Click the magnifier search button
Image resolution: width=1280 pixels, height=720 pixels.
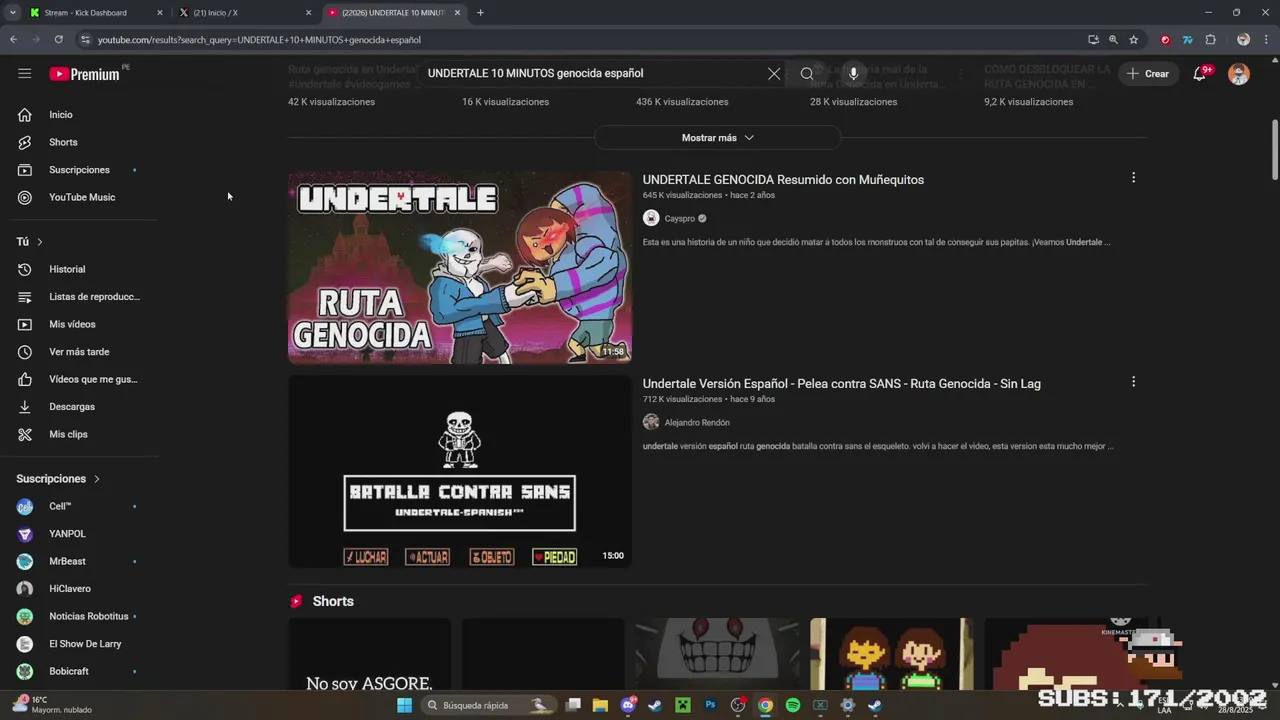pos(807,73)
